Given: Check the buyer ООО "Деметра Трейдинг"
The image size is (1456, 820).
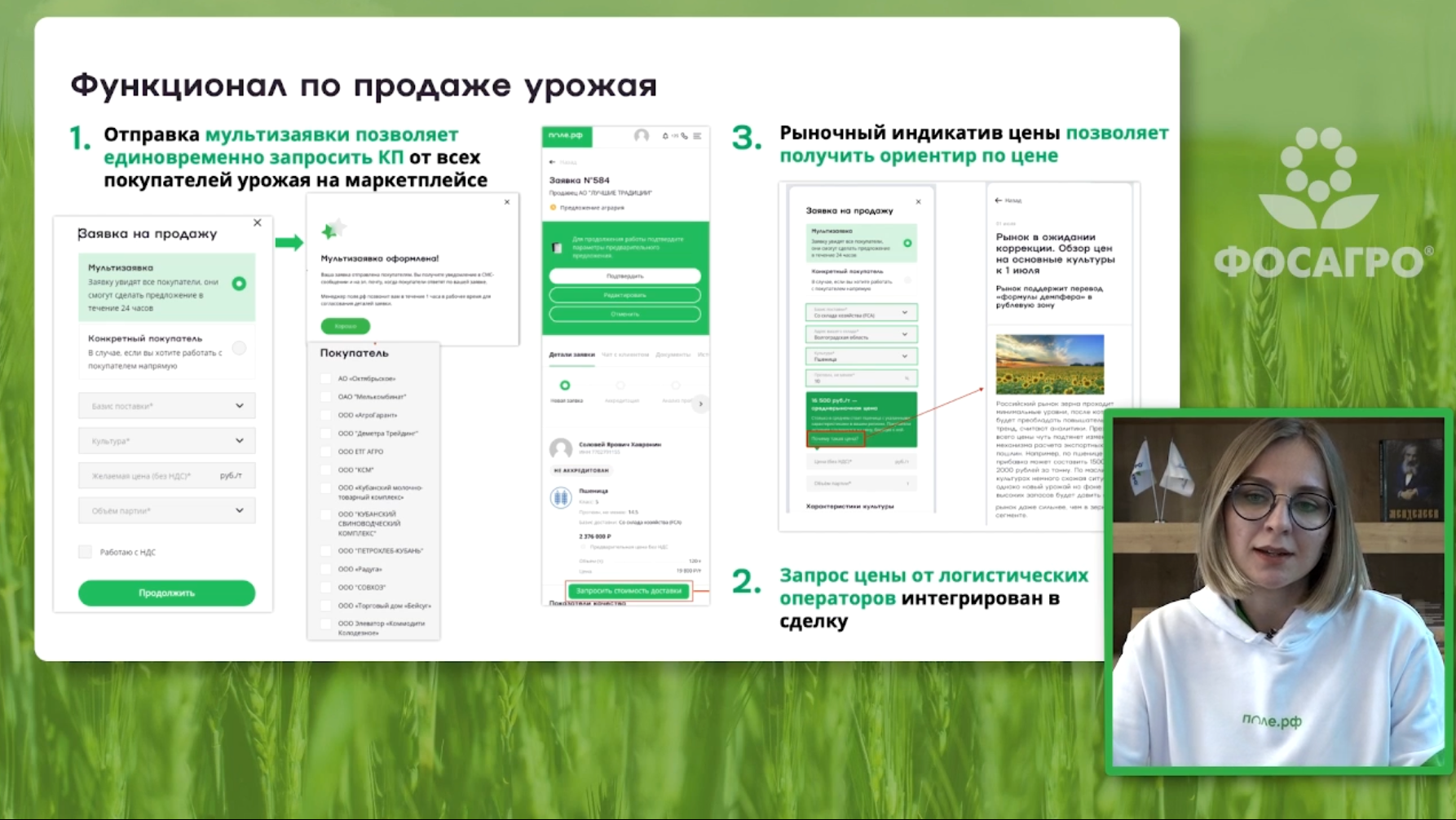Looking at the screenshot, I should pyautogui.click(x=326, y=434).
